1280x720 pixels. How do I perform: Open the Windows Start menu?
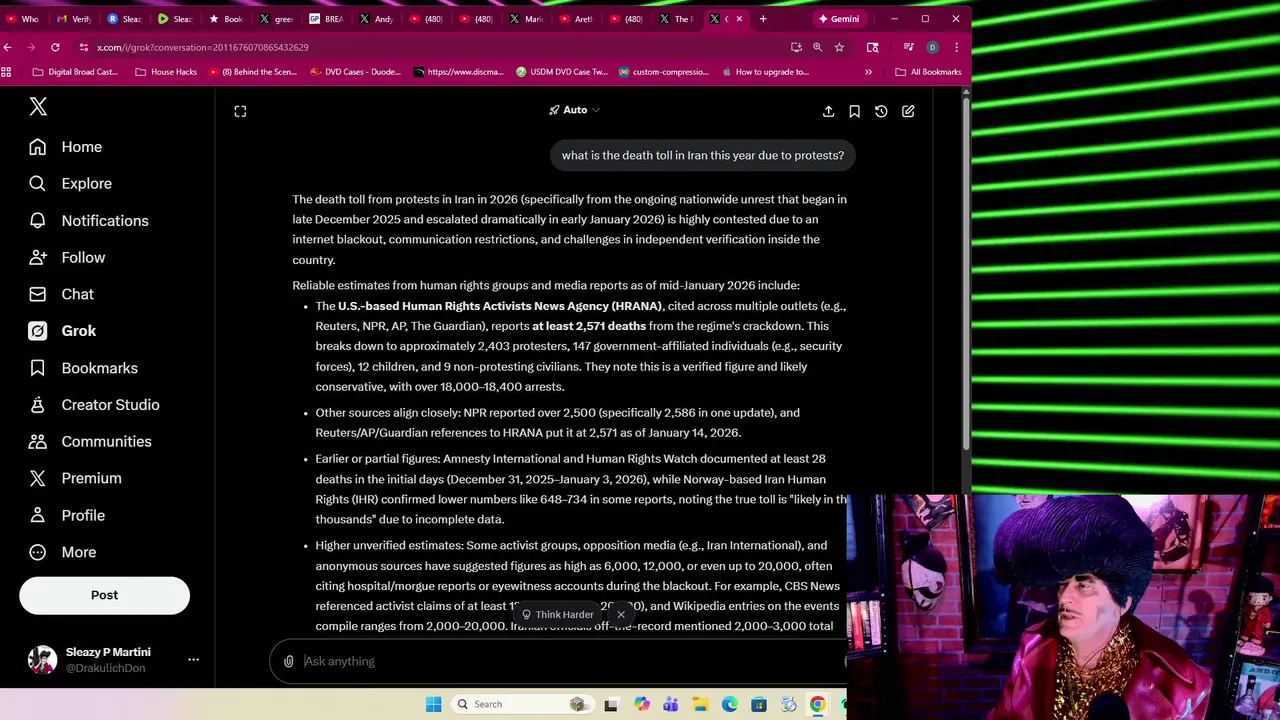click(x=433, y=704)
